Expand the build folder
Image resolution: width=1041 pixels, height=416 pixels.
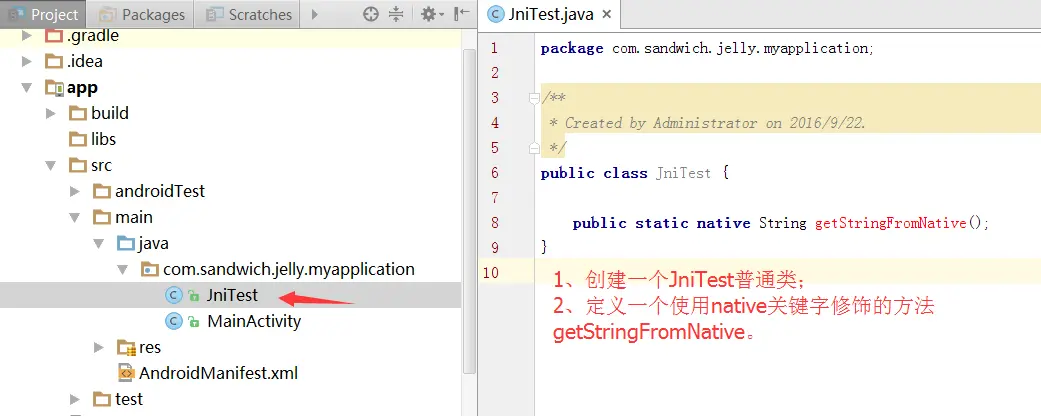point(51,113)
